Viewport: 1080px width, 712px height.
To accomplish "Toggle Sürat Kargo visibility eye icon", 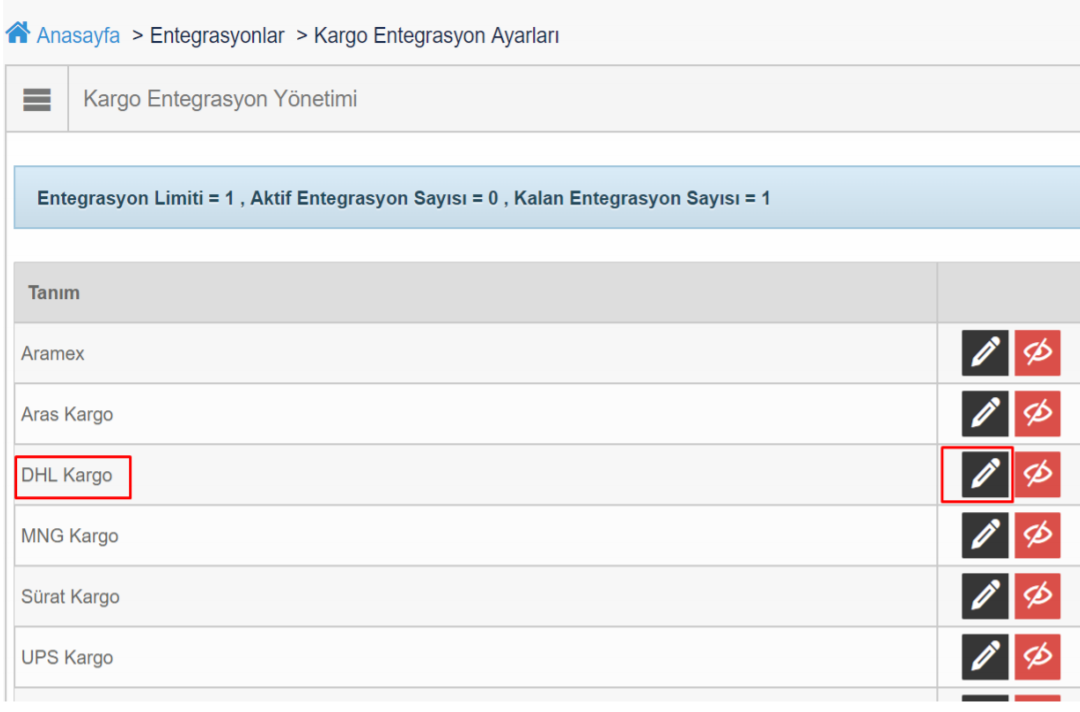I will click(x=1037, y=596).
